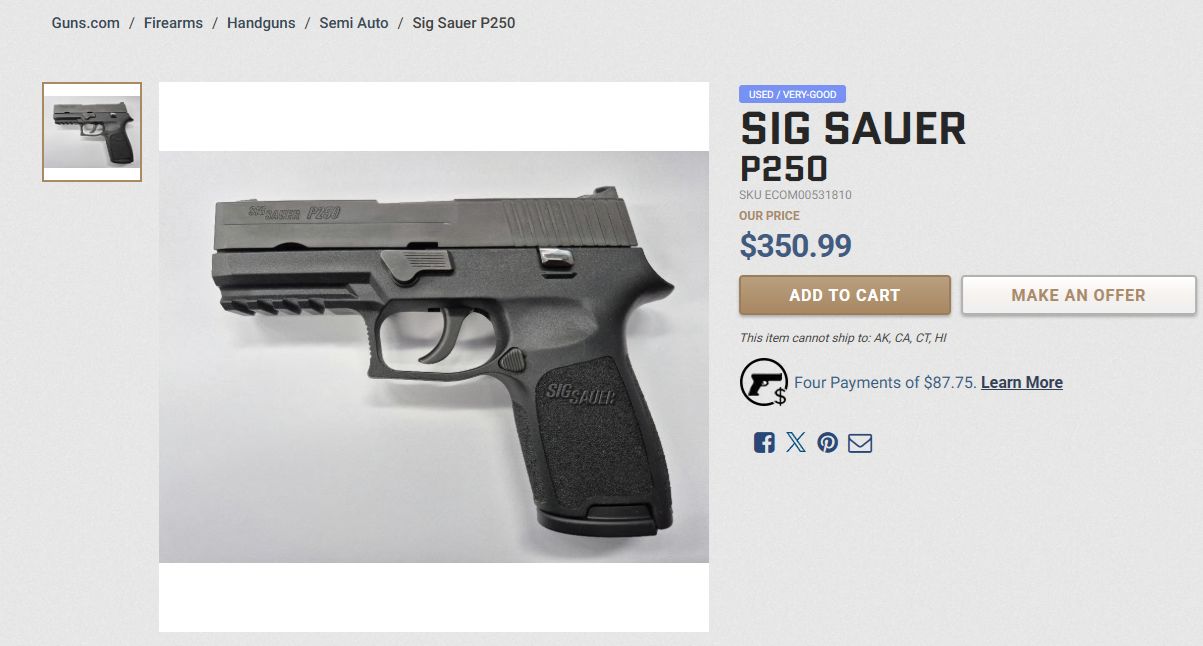Click the Sig Sauer P250 breadcrumb
This screenshot has height=646, width=1203.
[464, 22]
